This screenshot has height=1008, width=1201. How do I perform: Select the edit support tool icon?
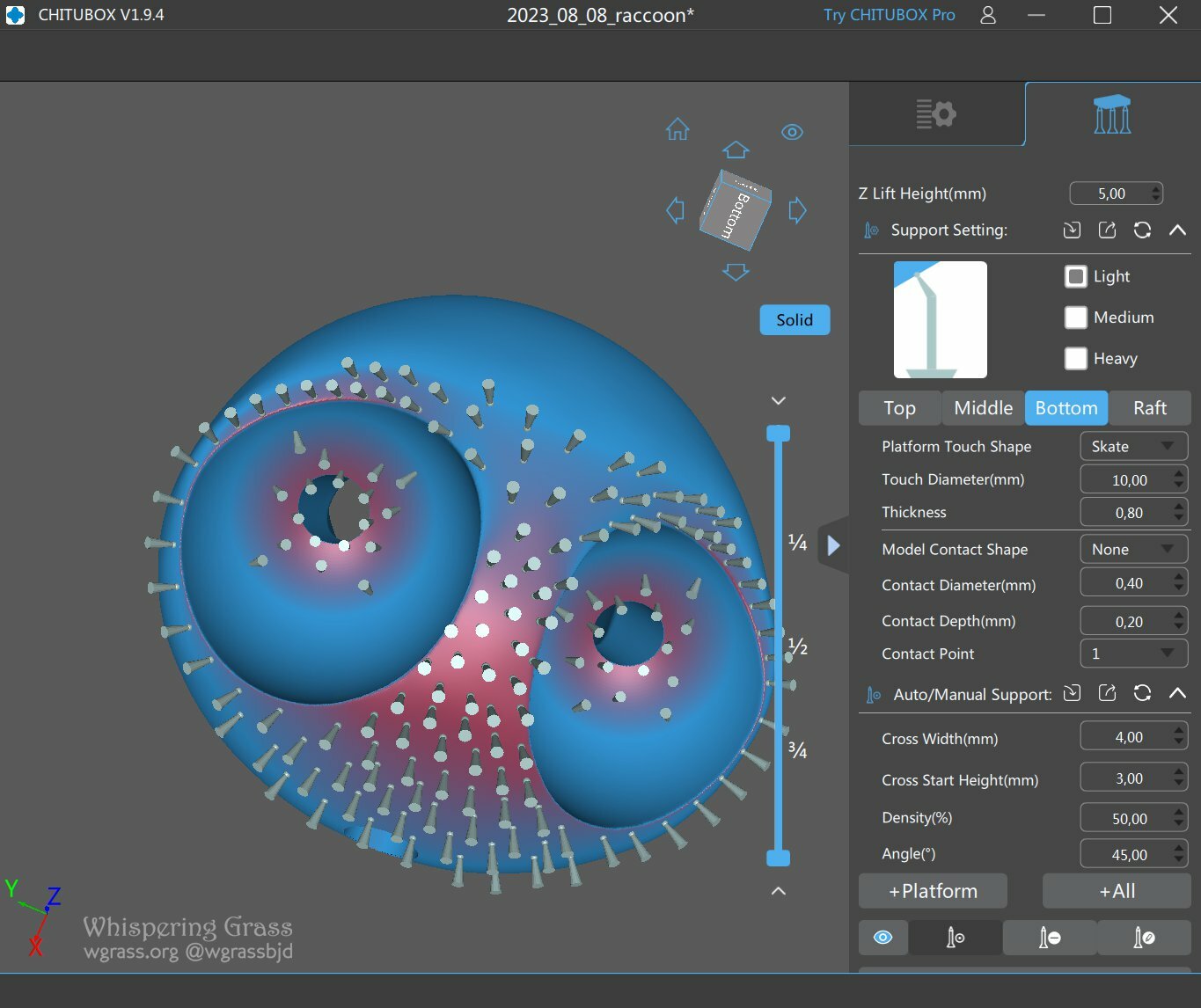tap(1144, 938)
